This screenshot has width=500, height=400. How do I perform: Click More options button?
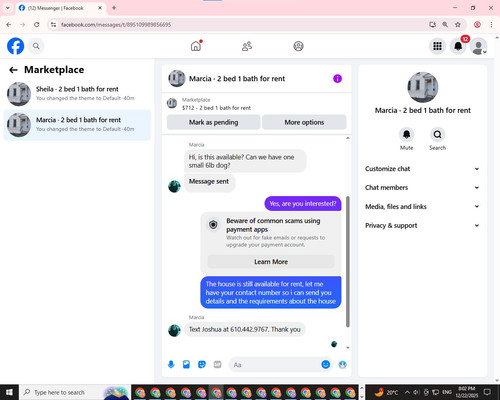tap(304, 122)
